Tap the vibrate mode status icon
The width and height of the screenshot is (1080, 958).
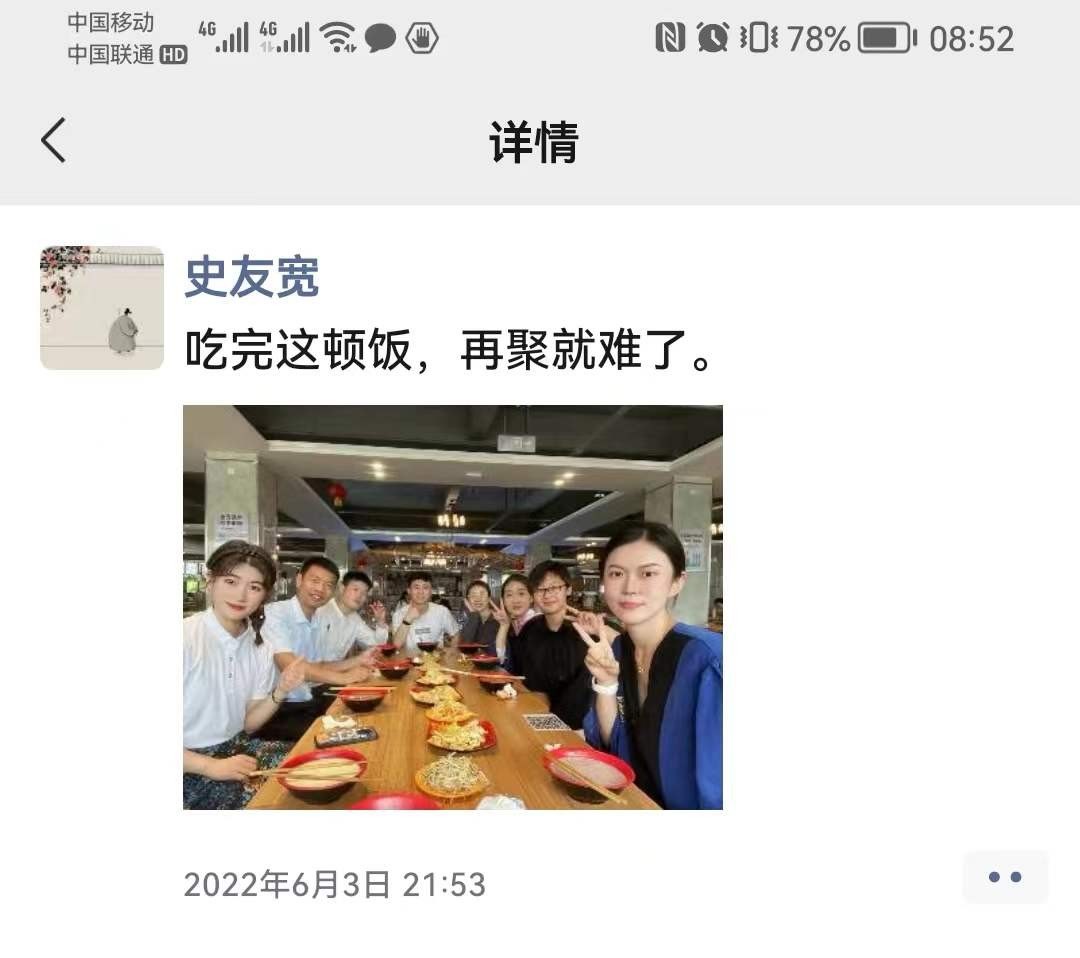click(x=758, y=37)
